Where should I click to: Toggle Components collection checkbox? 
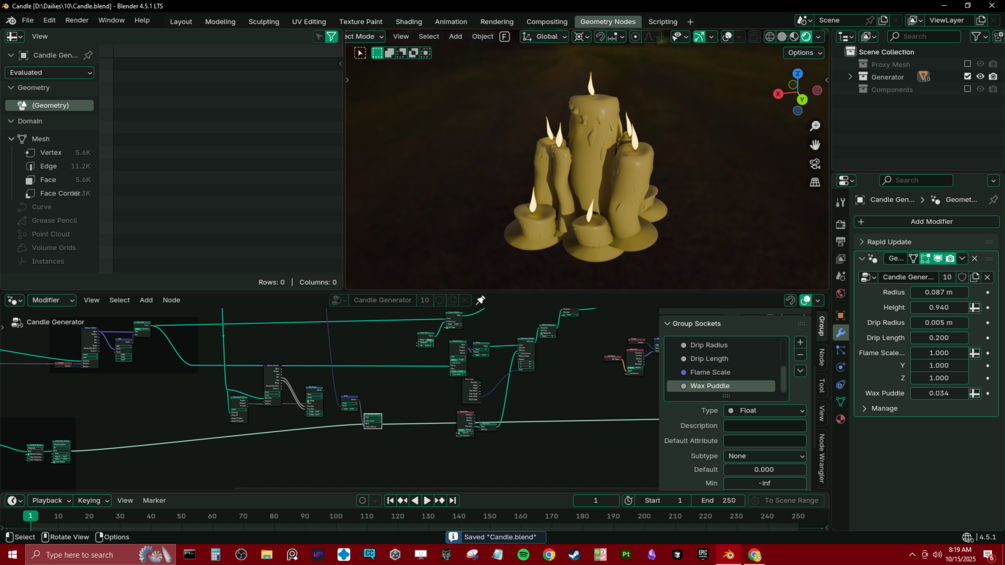967,89
